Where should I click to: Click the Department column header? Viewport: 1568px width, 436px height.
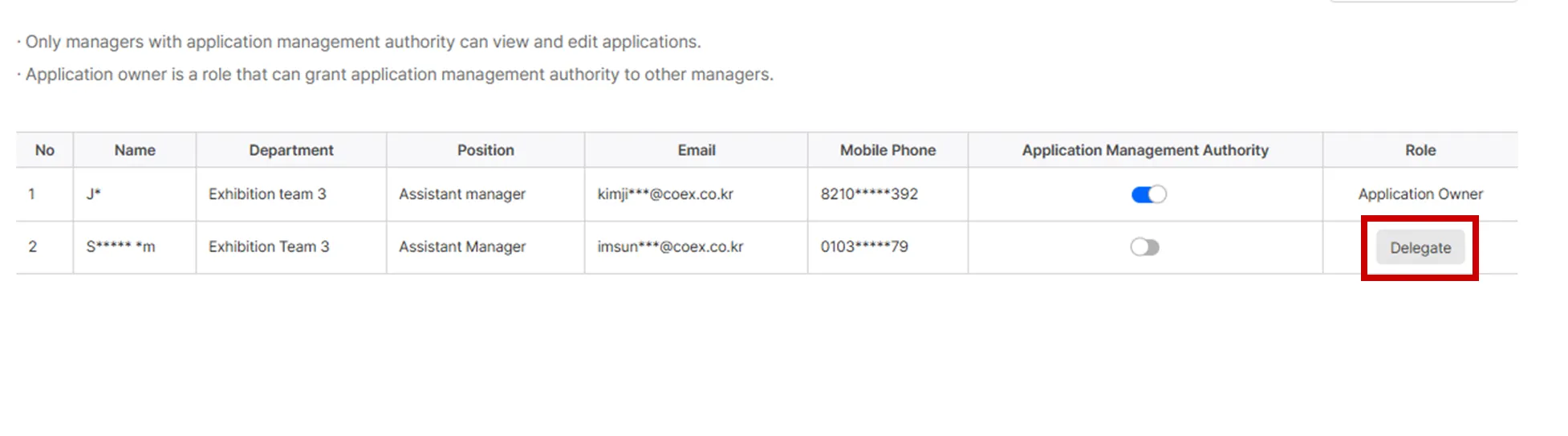[291, 150]
